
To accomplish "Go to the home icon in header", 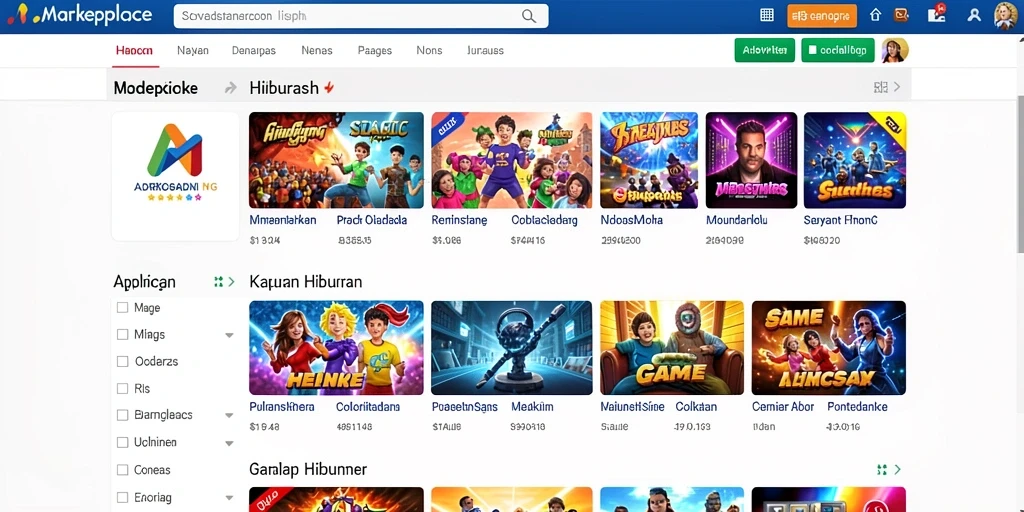I will click(876, 15).
